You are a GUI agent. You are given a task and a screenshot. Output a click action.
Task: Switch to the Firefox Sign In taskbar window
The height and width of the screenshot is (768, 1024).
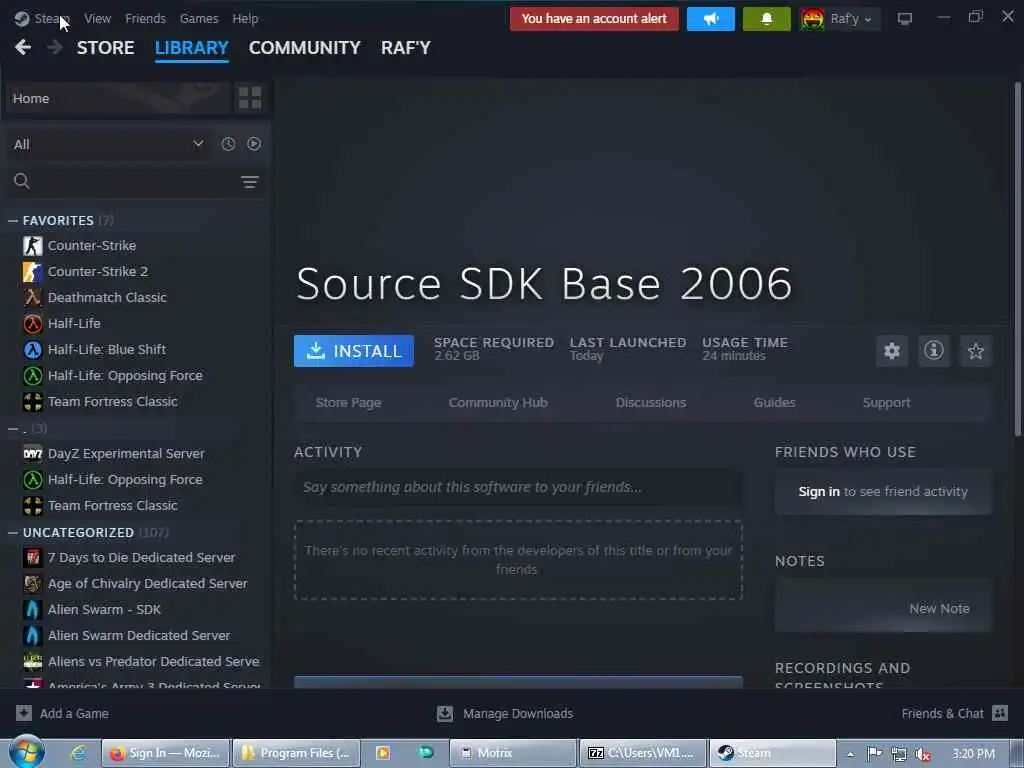click(x=166, y=753)
